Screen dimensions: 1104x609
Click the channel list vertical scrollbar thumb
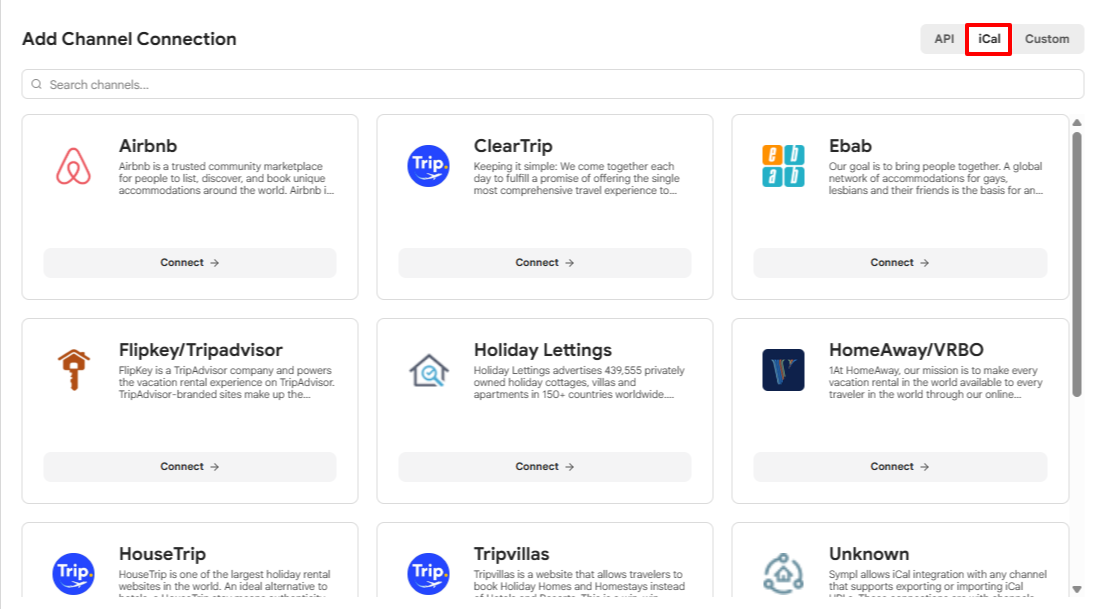point(1077,264)
